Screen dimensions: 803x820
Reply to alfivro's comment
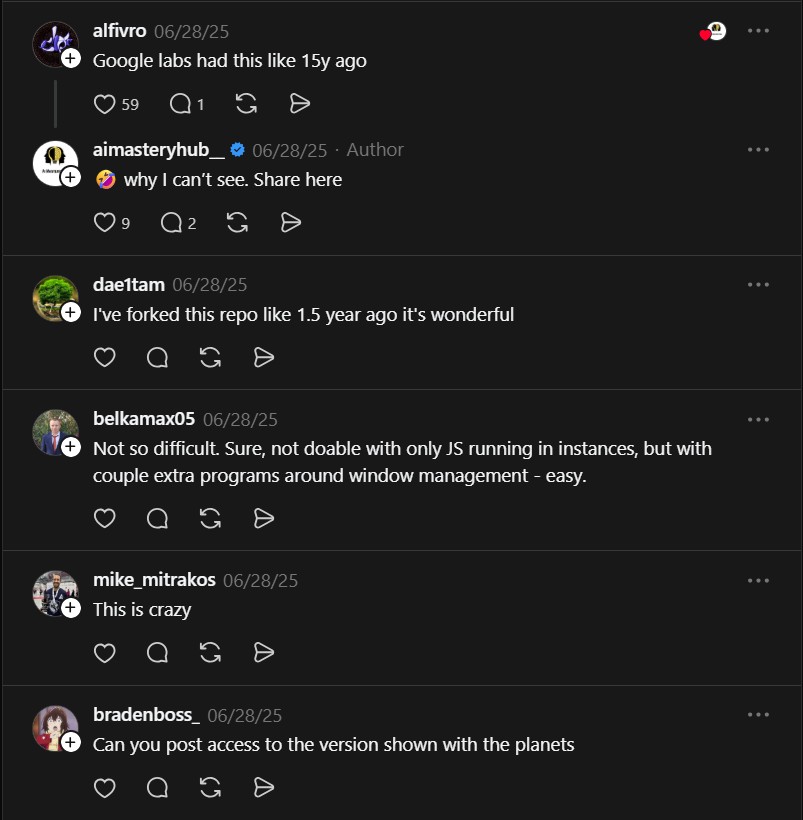(181, 104)
